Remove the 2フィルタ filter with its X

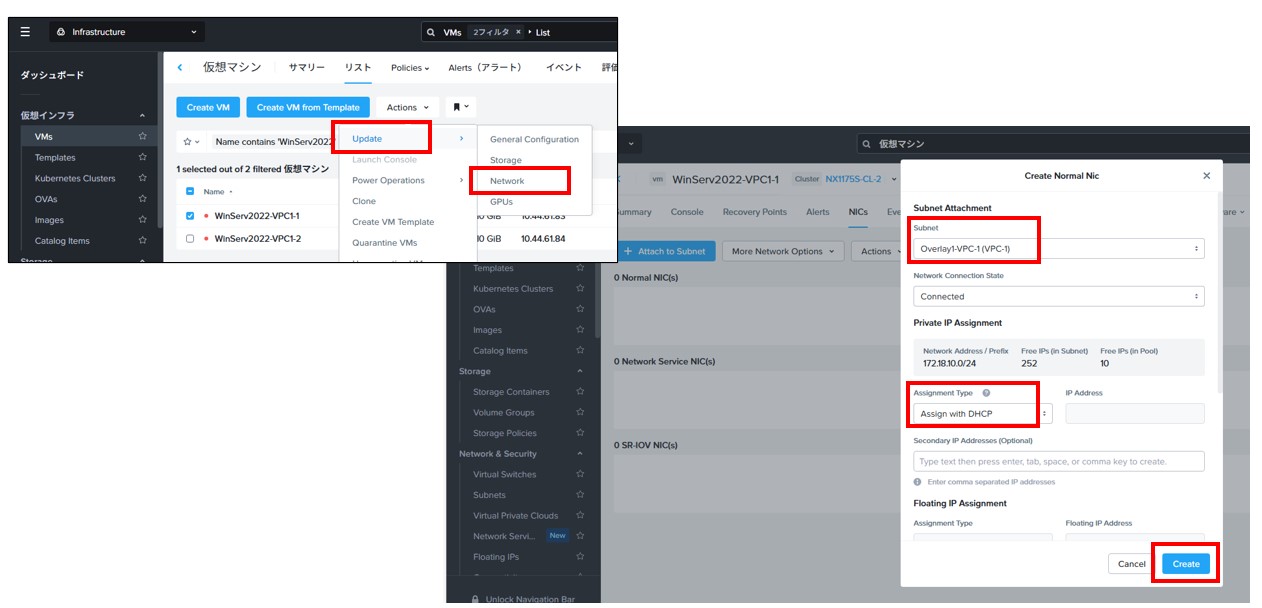point(518,32)
